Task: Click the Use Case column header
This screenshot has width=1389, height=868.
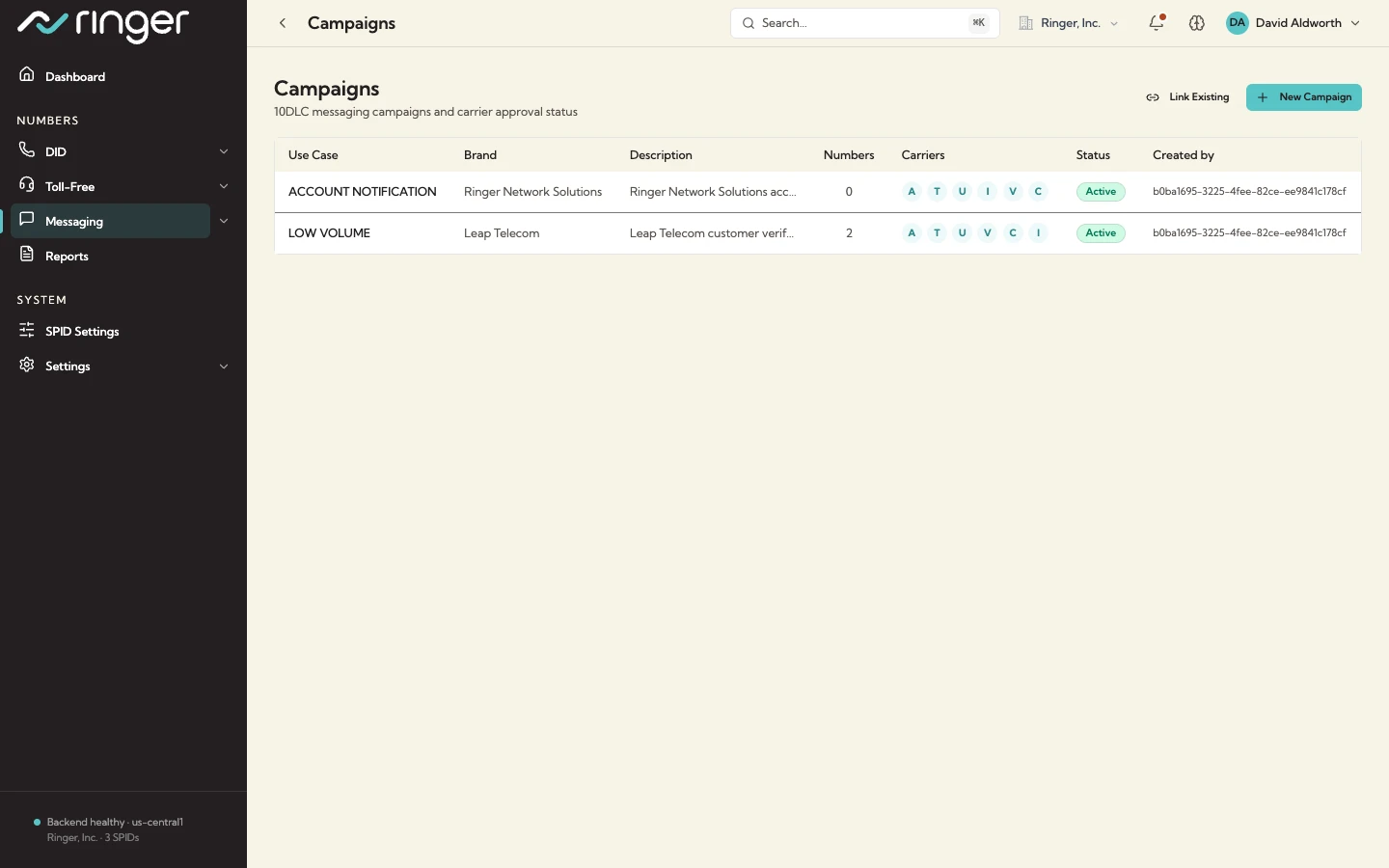Action: 313,155
